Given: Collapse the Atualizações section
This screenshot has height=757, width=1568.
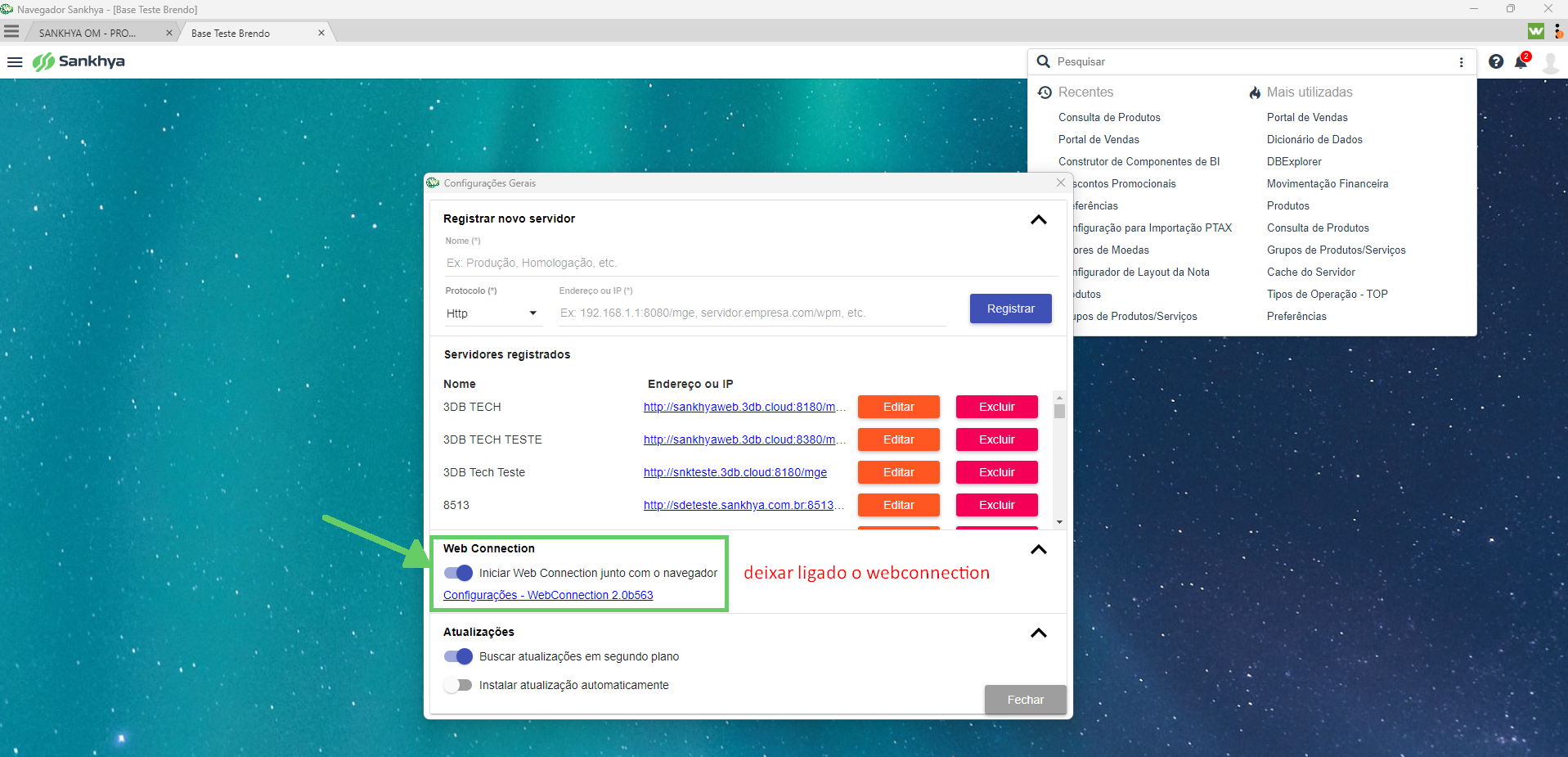Looking at the screenshot, I should 1039,633.
